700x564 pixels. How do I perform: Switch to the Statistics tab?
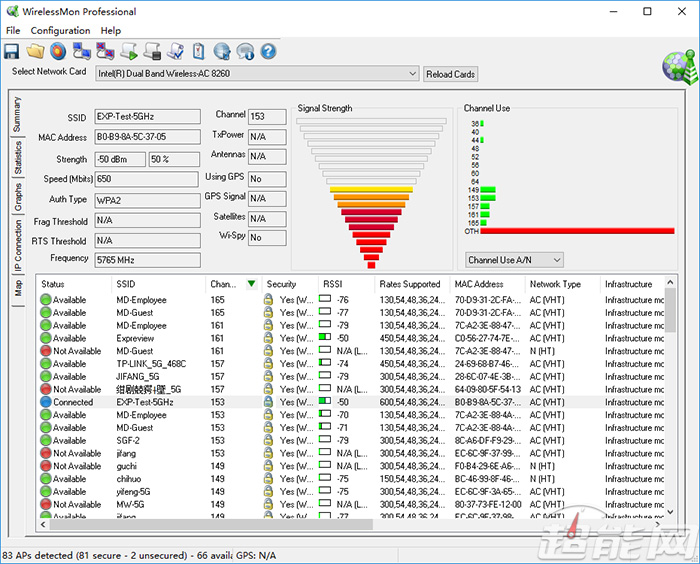tap(18, 157)
